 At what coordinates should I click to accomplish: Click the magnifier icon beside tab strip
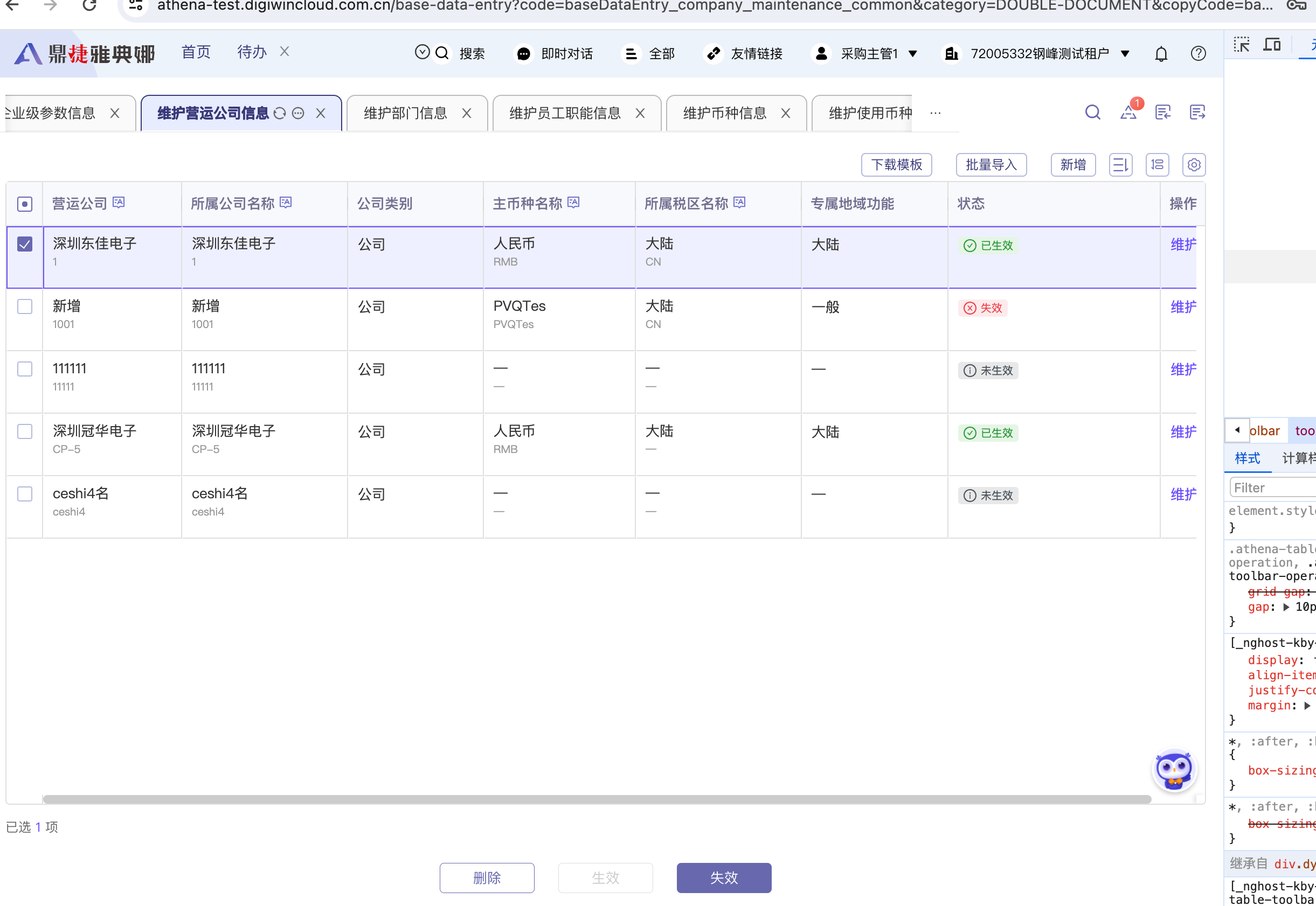[1092, 113]
